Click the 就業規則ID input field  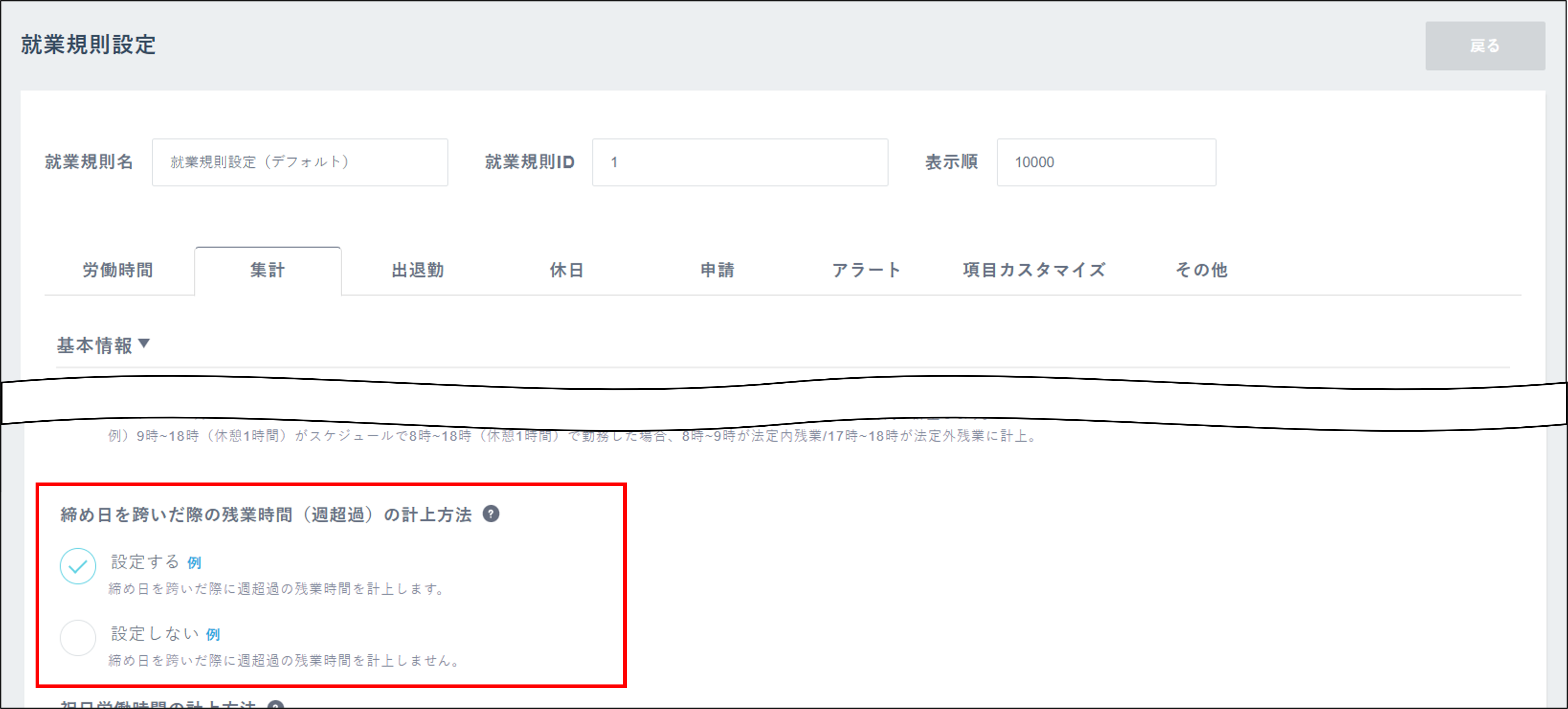pyautogui.click(x=739, y=162)
